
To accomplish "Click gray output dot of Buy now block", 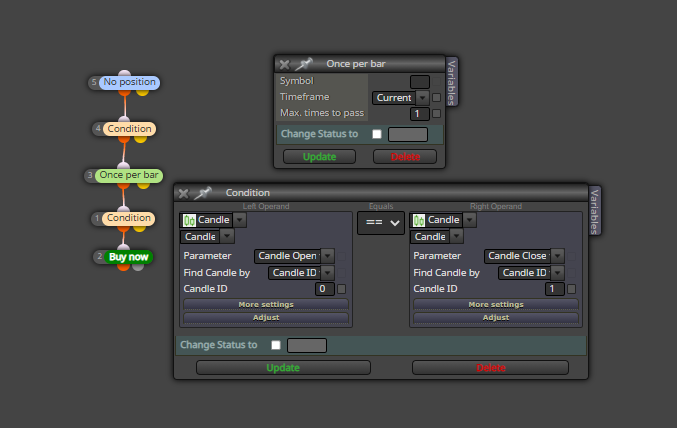I will [x=138, y=267].
